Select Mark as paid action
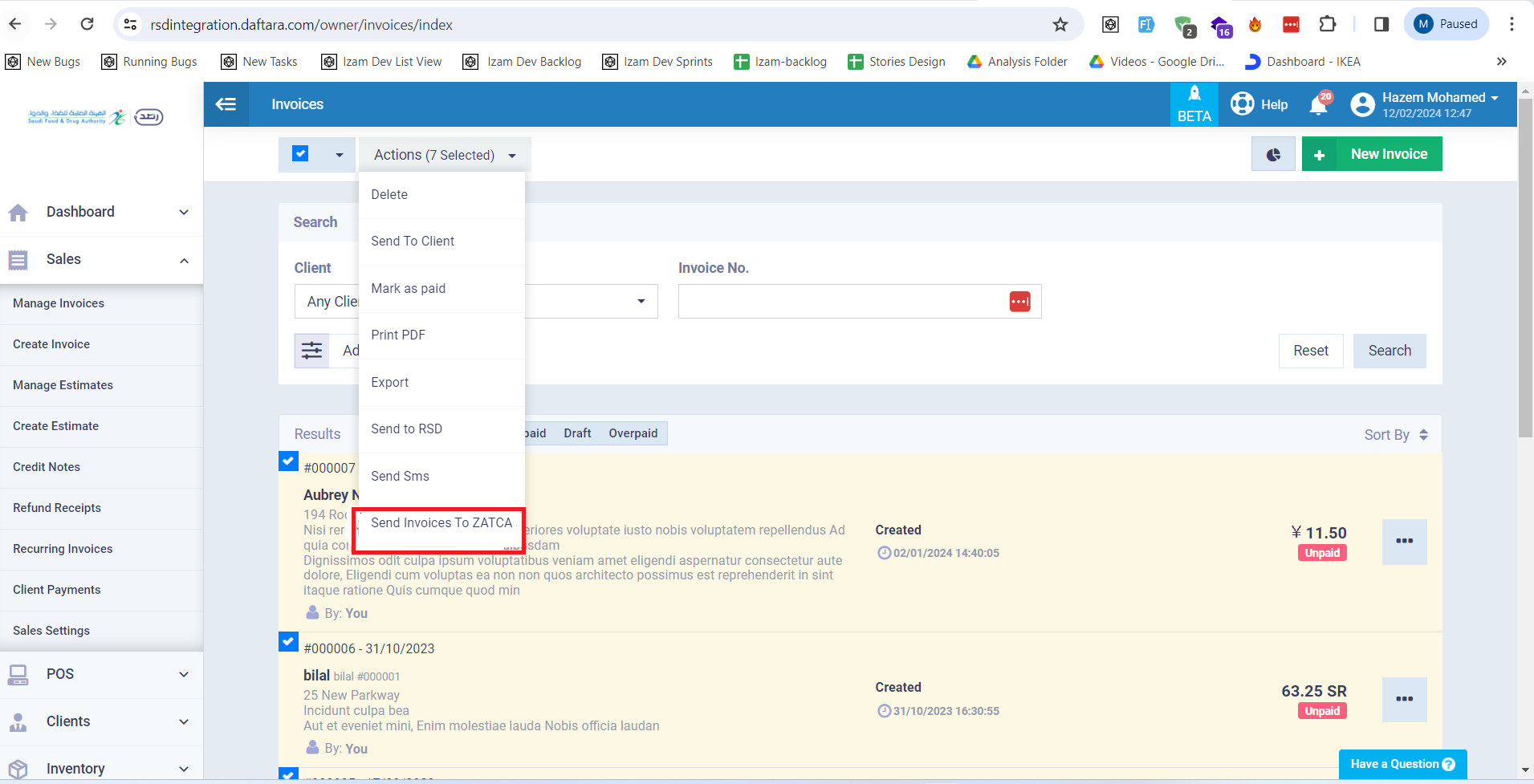This screenshot has height=784, width=1534. [x=408, y=289]
